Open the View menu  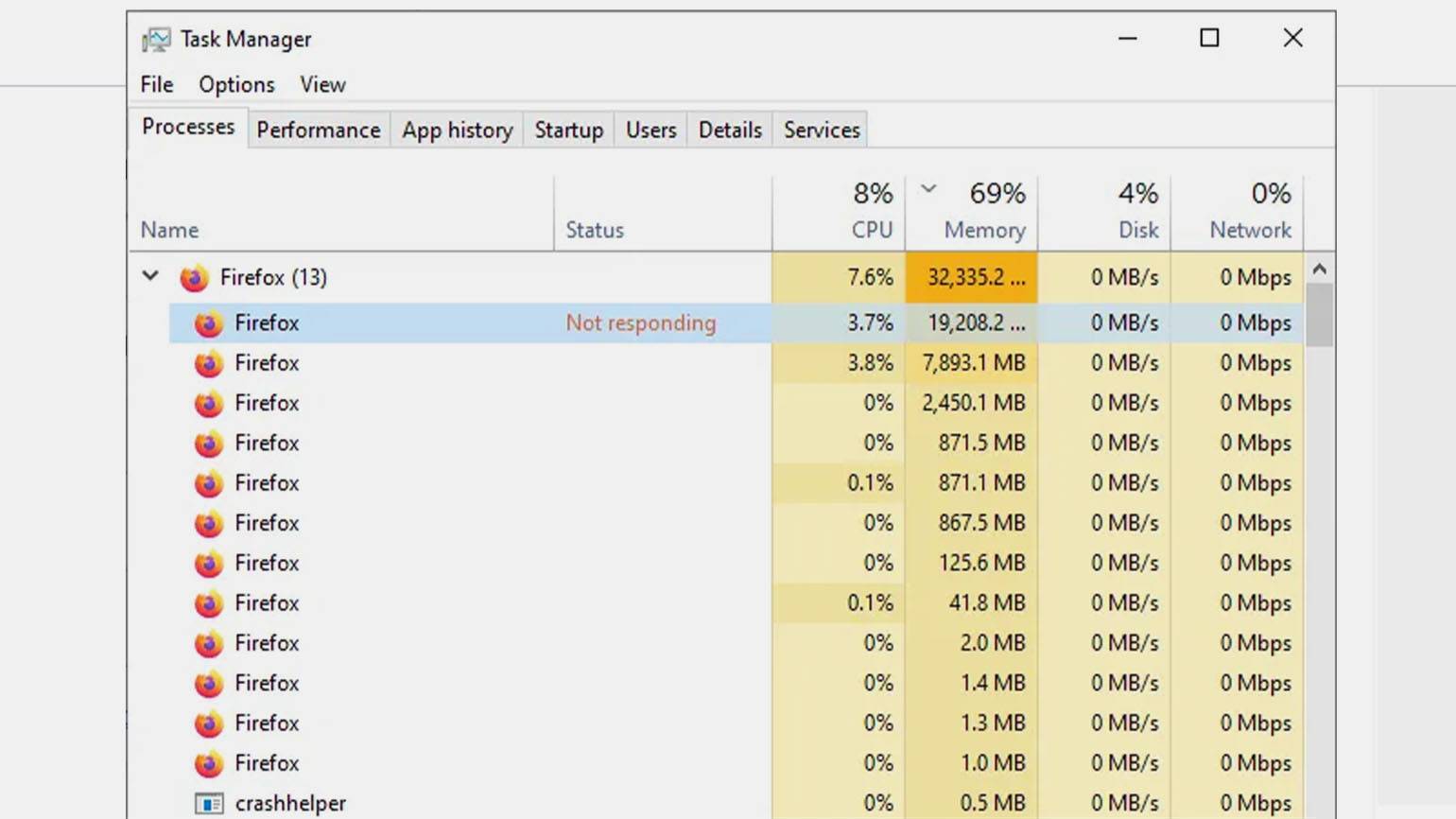pyautogui.click(x=322, y=84)
